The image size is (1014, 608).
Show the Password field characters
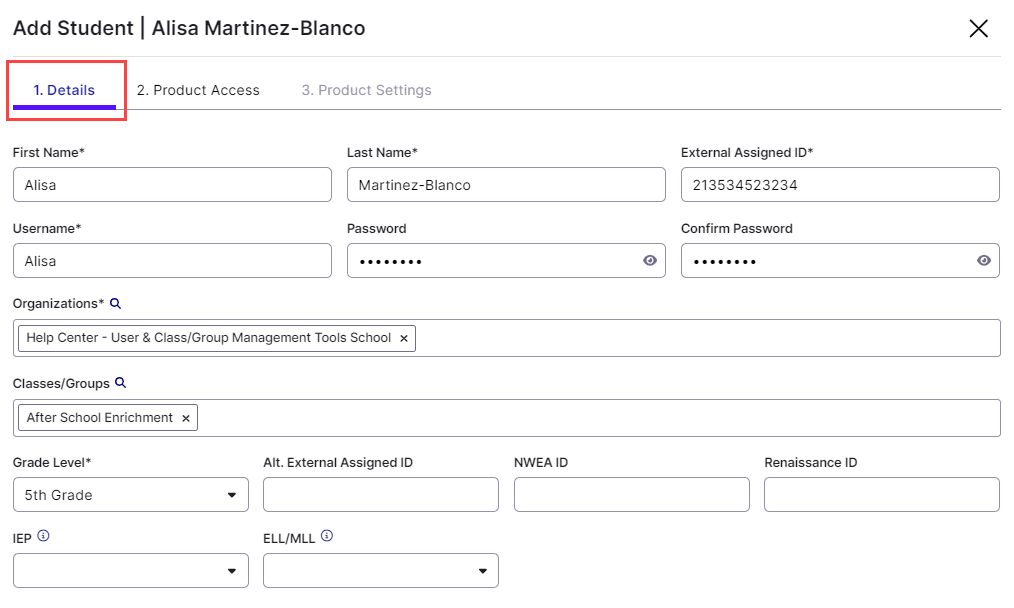point(650,260)
